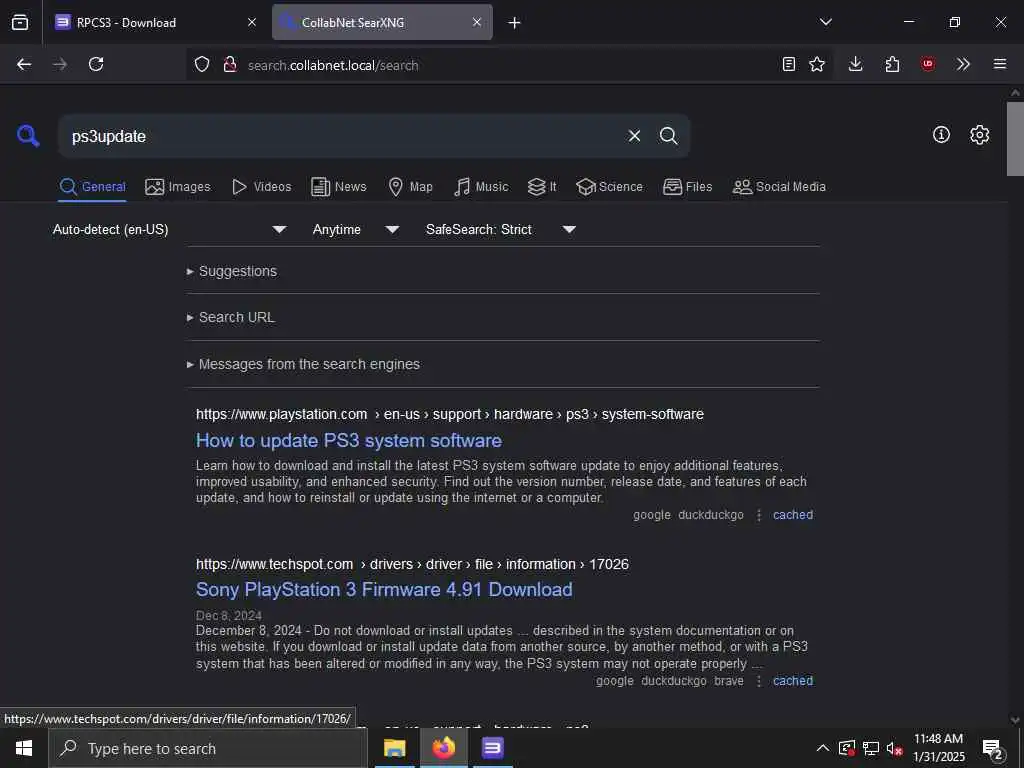
Task: Open How to update PS3 system software
Action: coord(349,441)
